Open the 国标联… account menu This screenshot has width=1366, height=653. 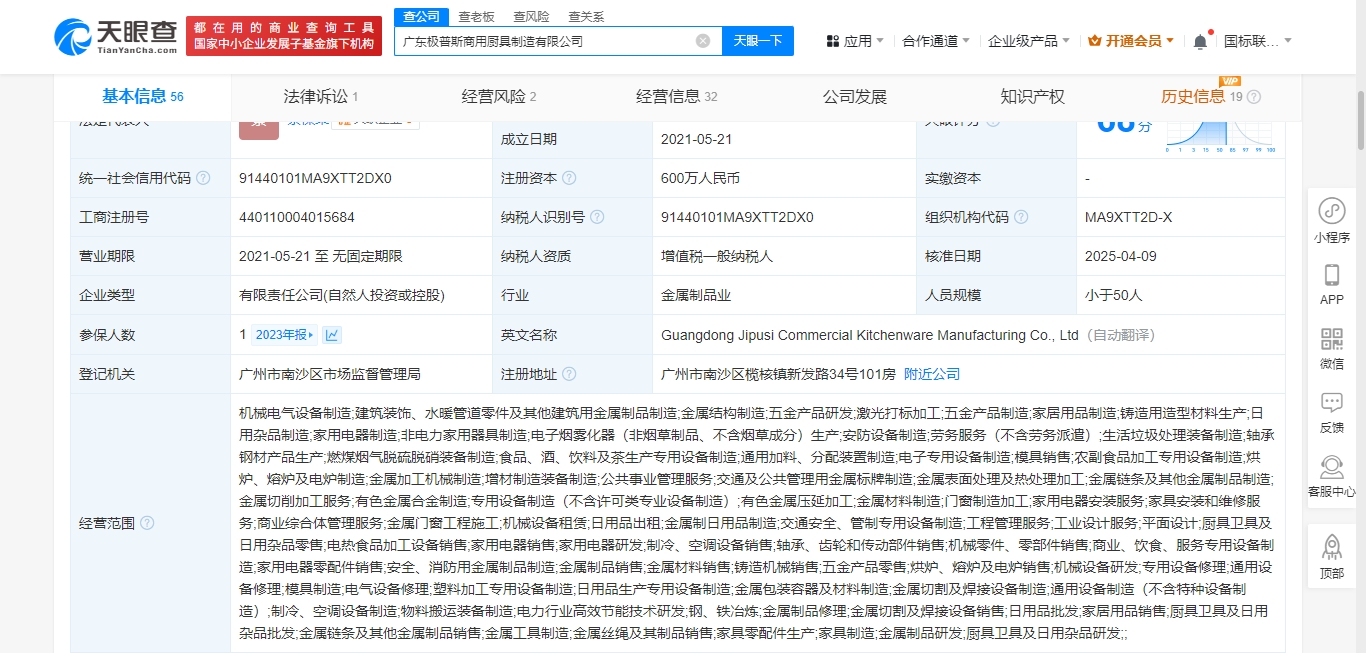(1258, 41)
